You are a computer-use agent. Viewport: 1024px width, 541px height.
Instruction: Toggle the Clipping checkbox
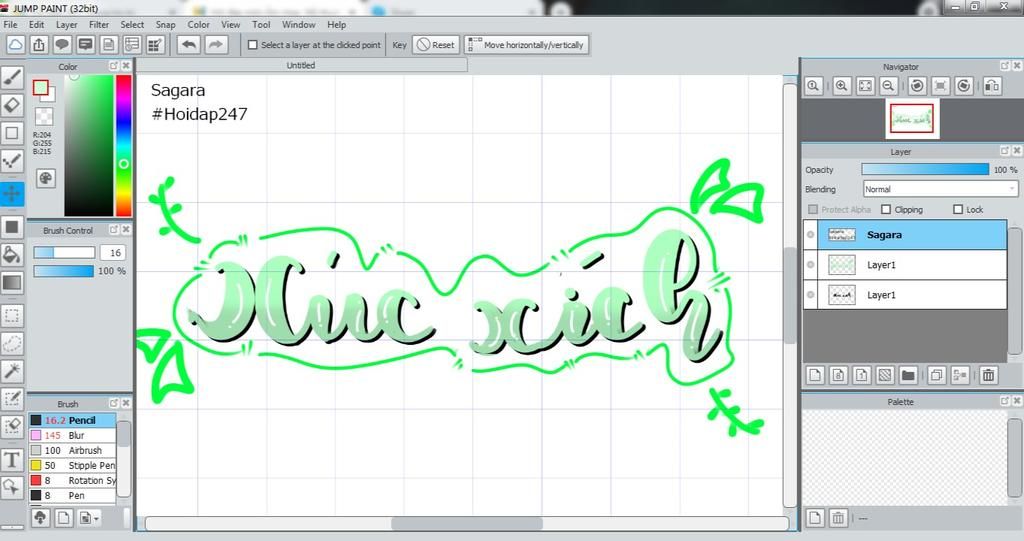coord(886,210)
